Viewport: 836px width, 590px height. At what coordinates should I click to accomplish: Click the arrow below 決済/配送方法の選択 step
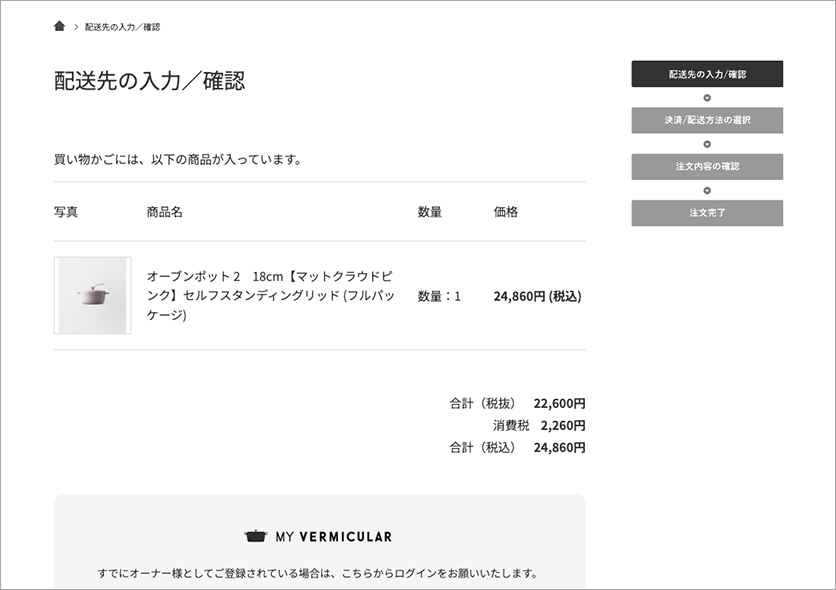707,144
